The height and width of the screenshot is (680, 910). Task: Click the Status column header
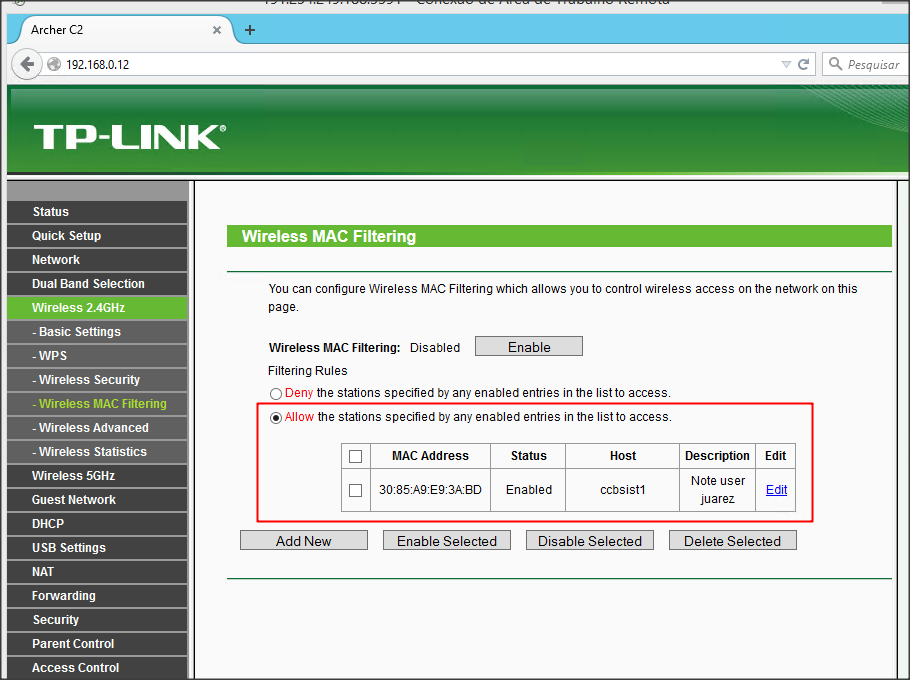[x=528, y=456]
